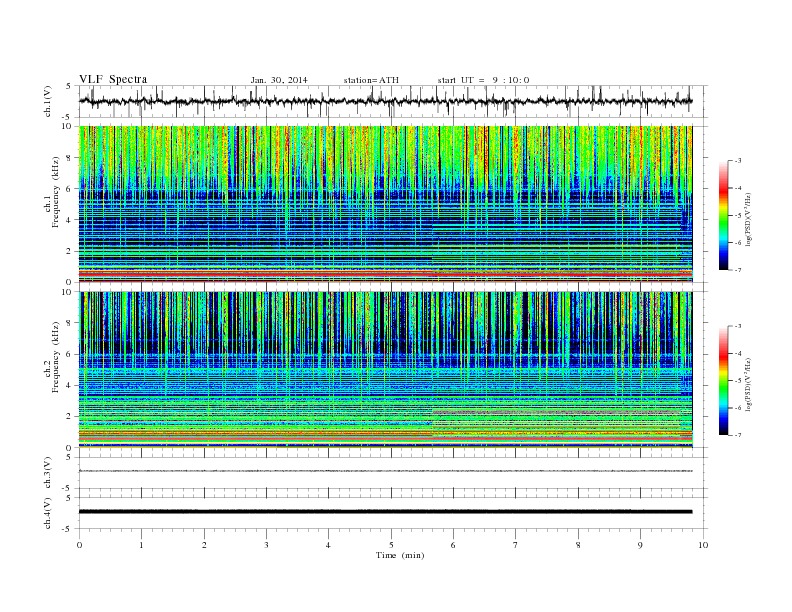Click the '-3' value on ch.1 colorbar
The width and height of the screenshot is (792, 612).
(737, 161)
